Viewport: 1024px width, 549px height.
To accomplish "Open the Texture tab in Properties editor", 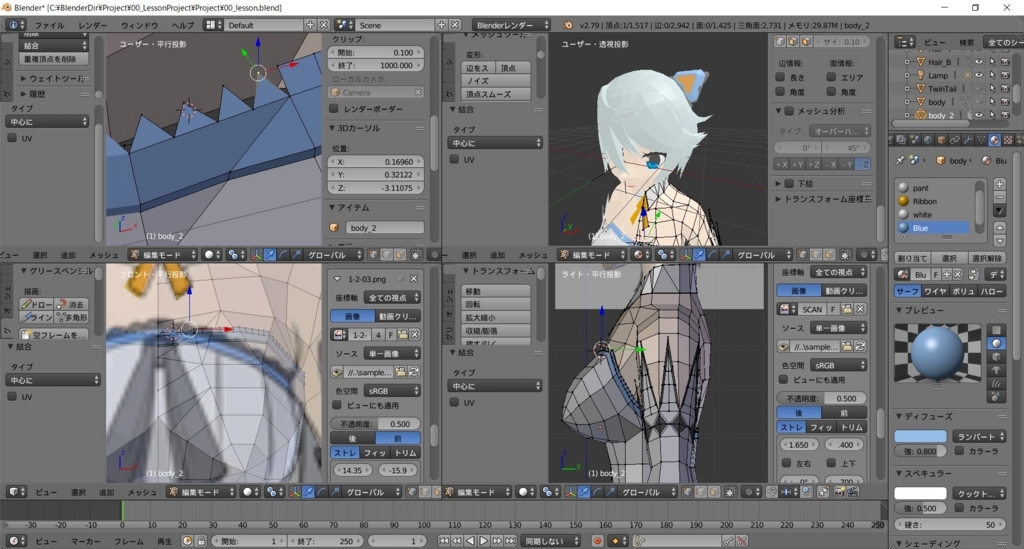I will coord(1009,140).
